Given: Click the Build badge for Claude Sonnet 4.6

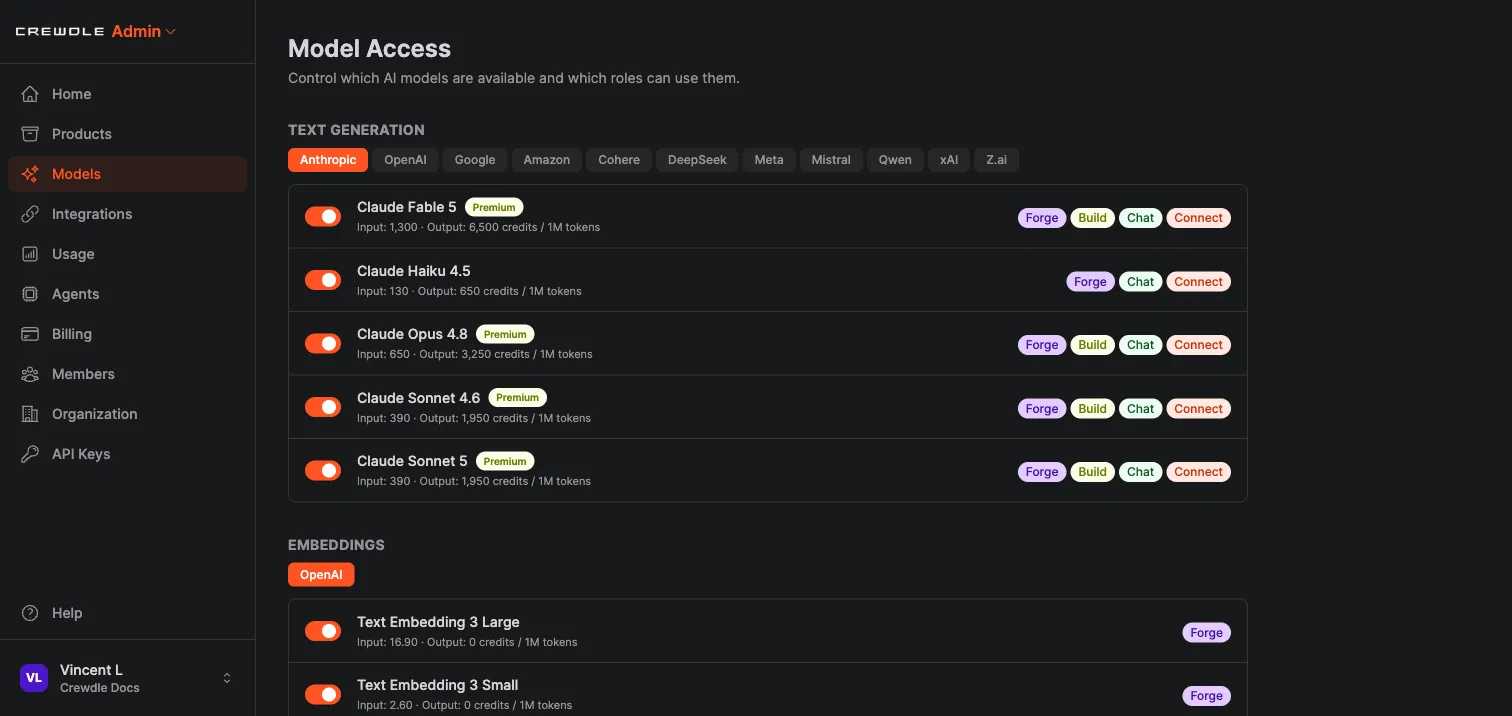Looking at the screenshot, I should tap(1092, 409).
